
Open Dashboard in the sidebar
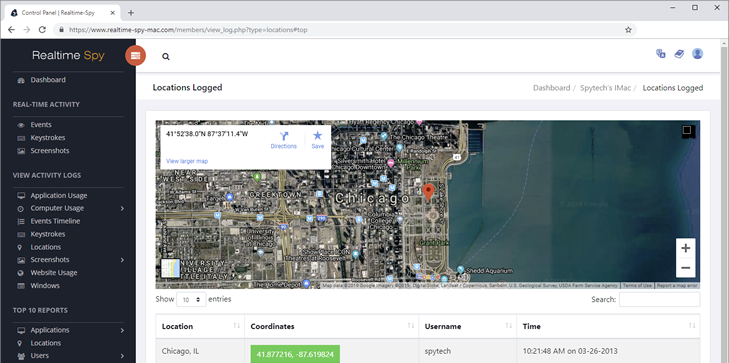point(48,80)
